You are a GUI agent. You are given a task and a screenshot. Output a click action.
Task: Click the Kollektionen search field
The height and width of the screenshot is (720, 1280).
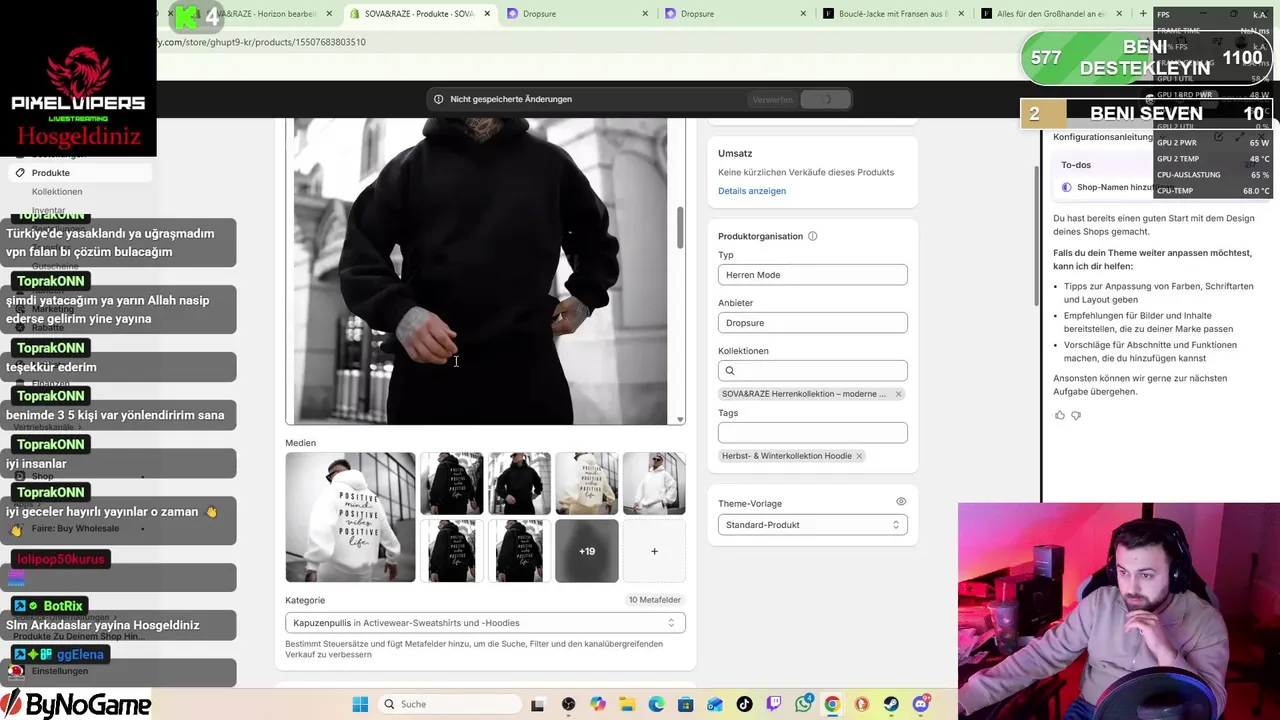pos(812,371)
